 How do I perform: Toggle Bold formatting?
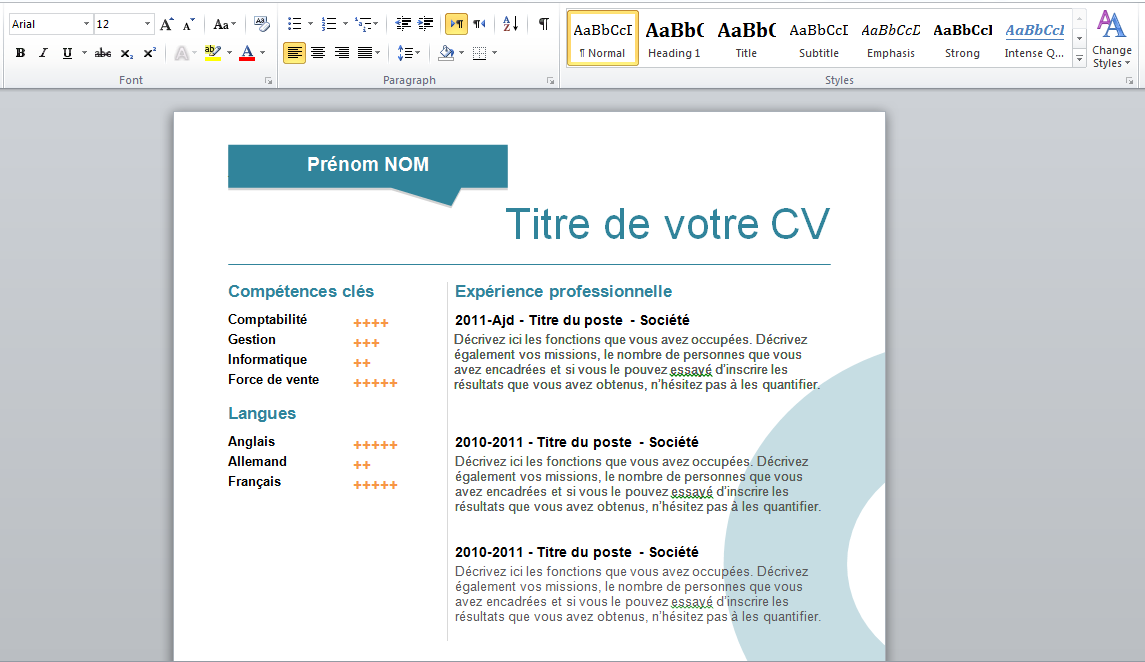click(20, 53)
